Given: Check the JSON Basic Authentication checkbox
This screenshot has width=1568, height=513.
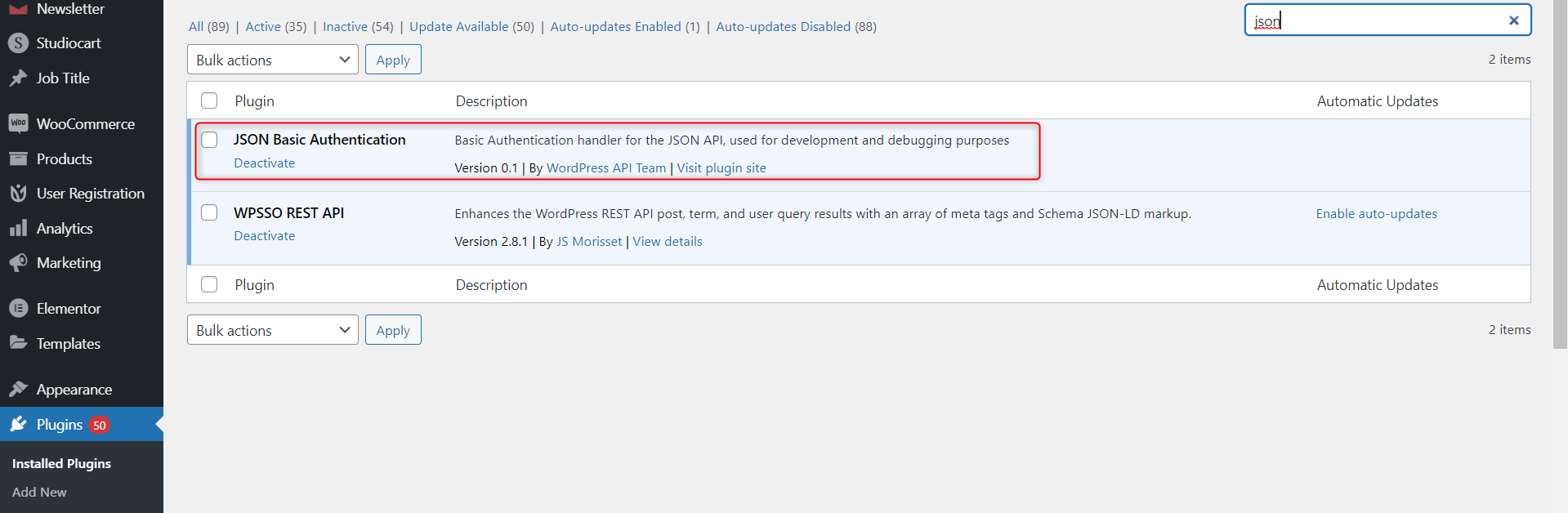Looking at the screenshot, I should pyautogui.click(x=209, y=140).
